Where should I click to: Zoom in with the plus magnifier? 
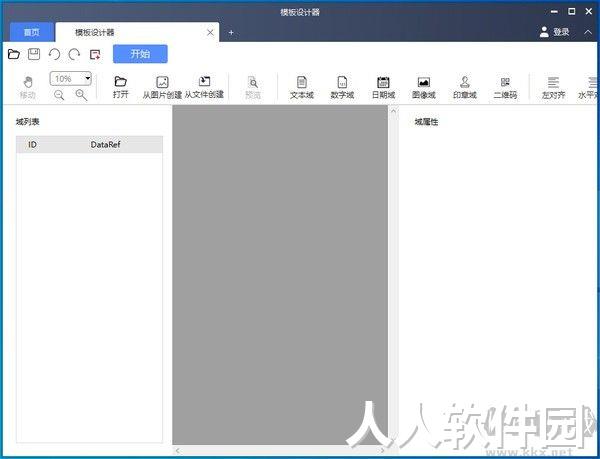coord(81,95)
